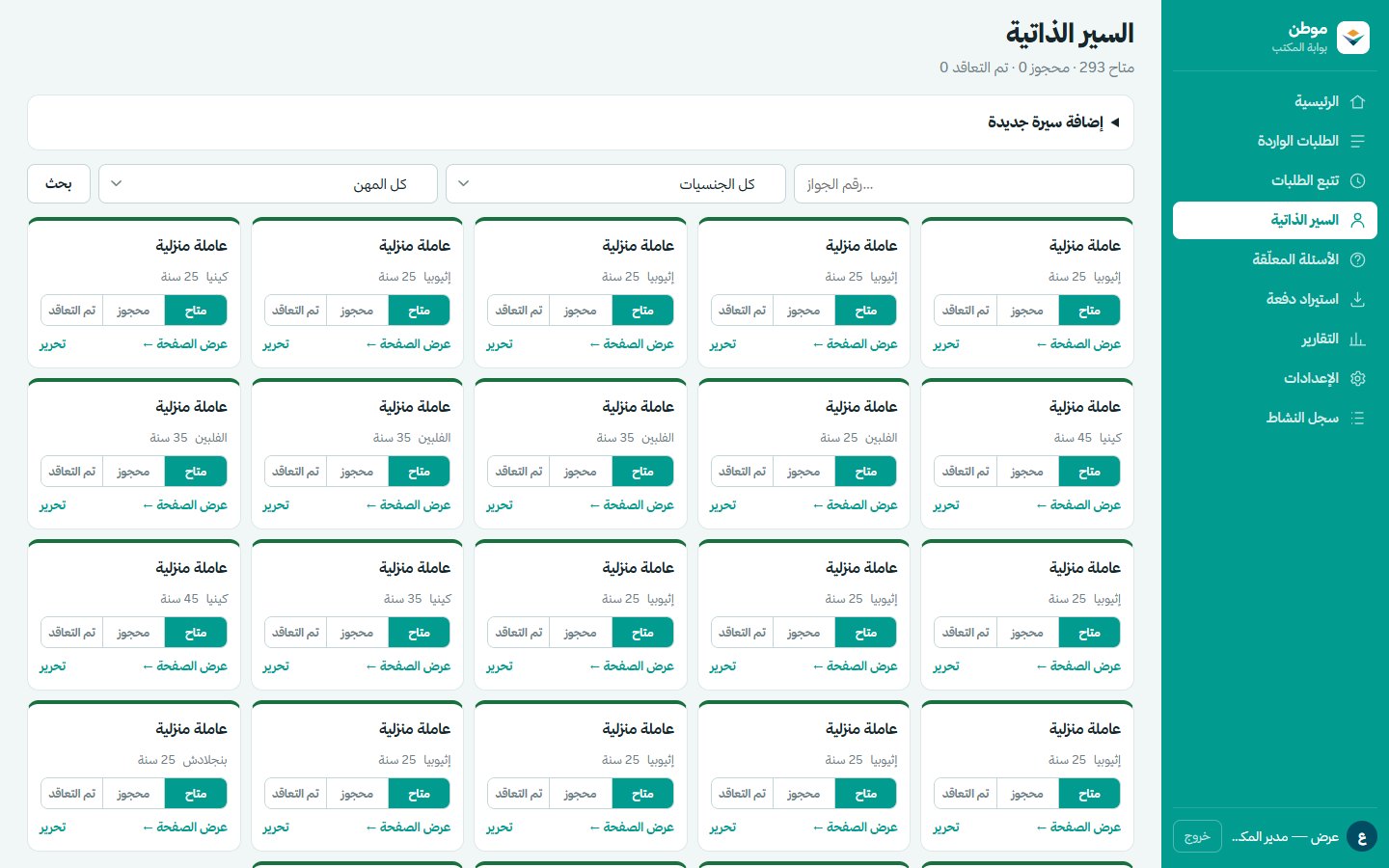
Task: Click تحرير on the الفلبين 25 سنة card
Action: coord(722,505)
